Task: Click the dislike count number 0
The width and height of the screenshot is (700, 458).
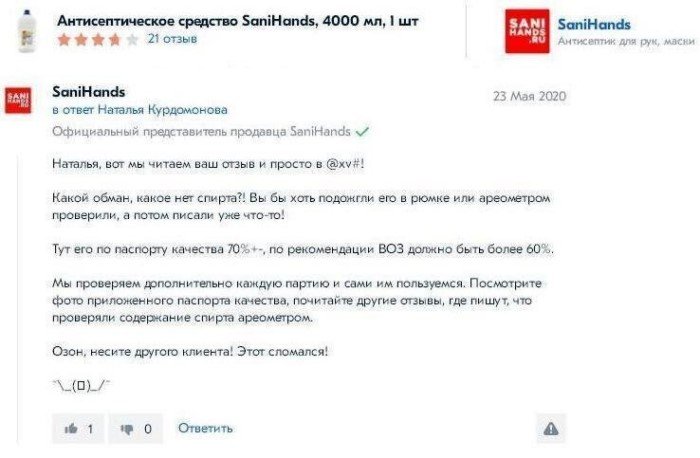Action: pyautogui.click(x=148, y=429)
